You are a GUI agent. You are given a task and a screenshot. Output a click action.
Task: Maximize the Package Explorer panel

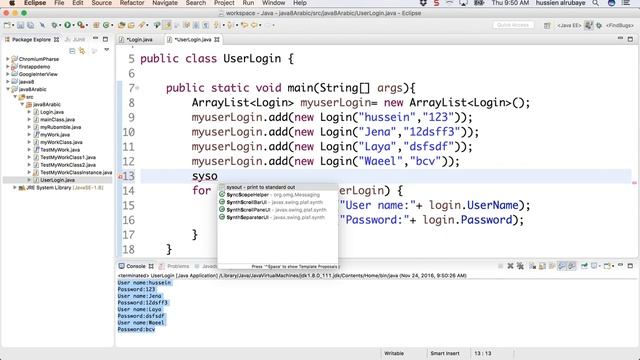105,40
